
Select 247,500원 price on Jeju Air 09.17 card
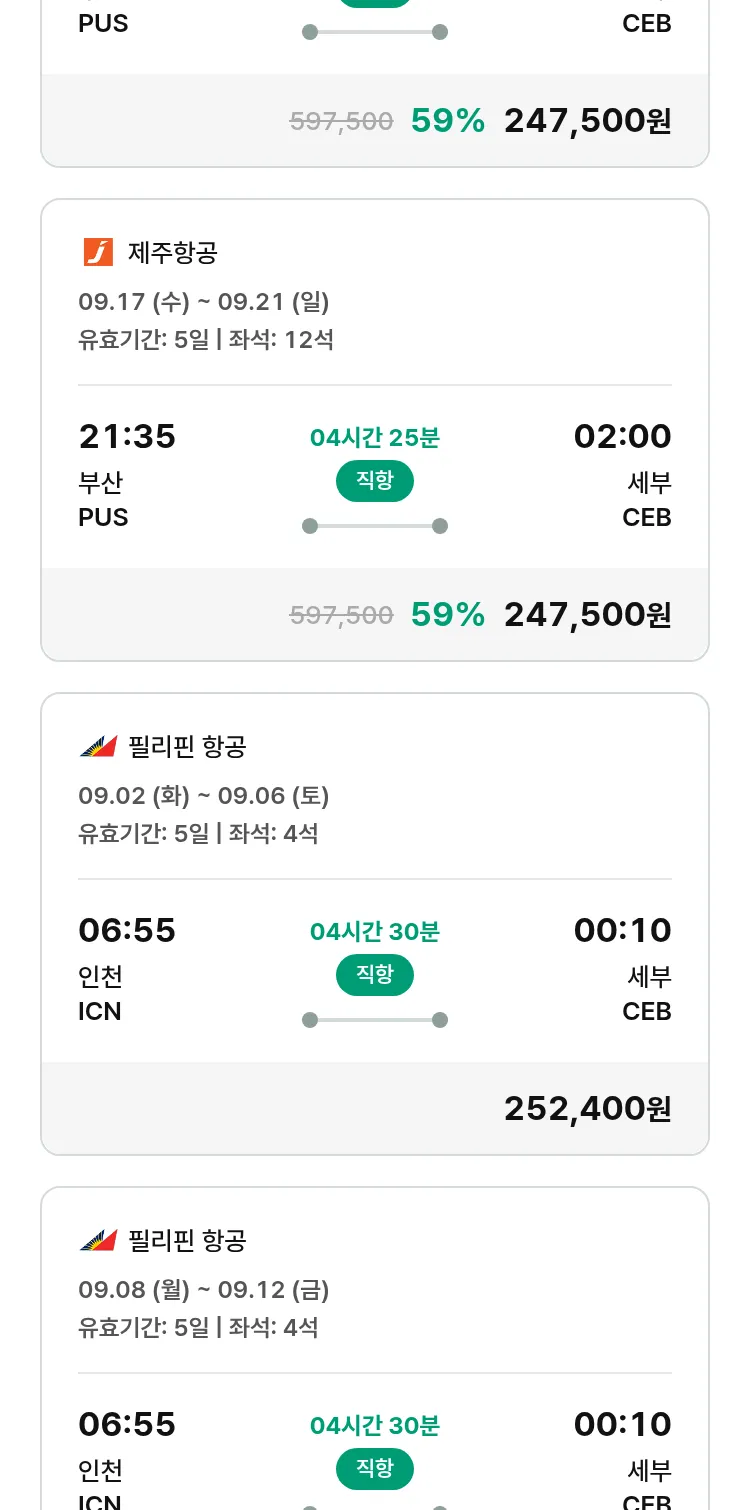587,614
